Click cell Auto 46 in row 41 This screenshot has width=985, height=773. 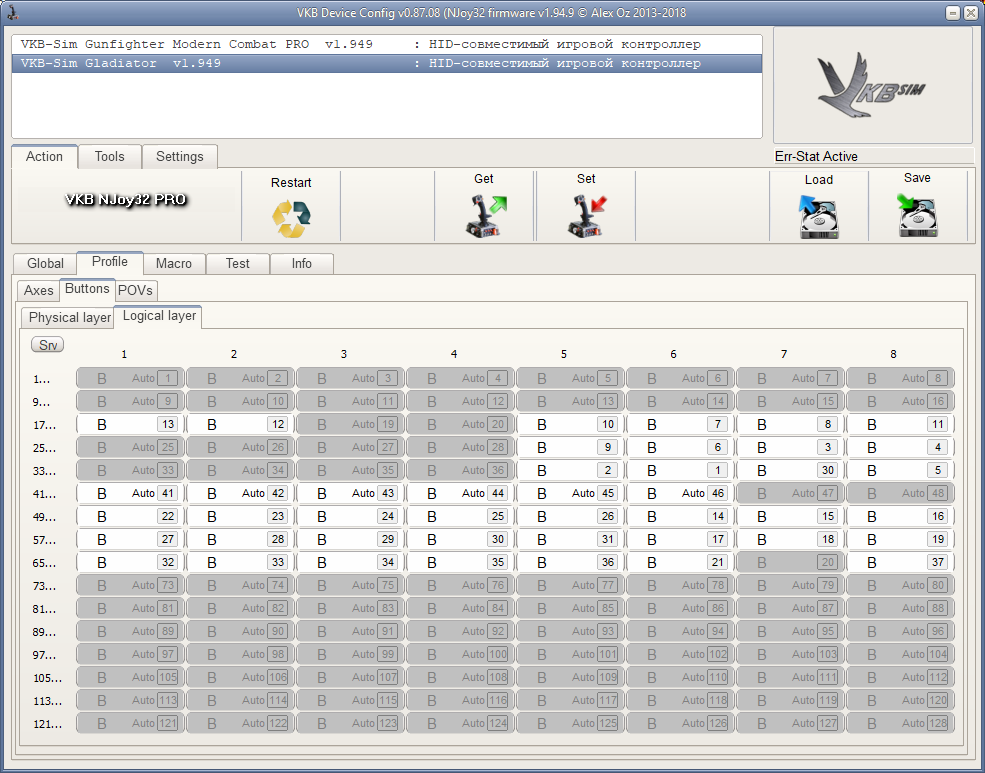tap(680, 494)
